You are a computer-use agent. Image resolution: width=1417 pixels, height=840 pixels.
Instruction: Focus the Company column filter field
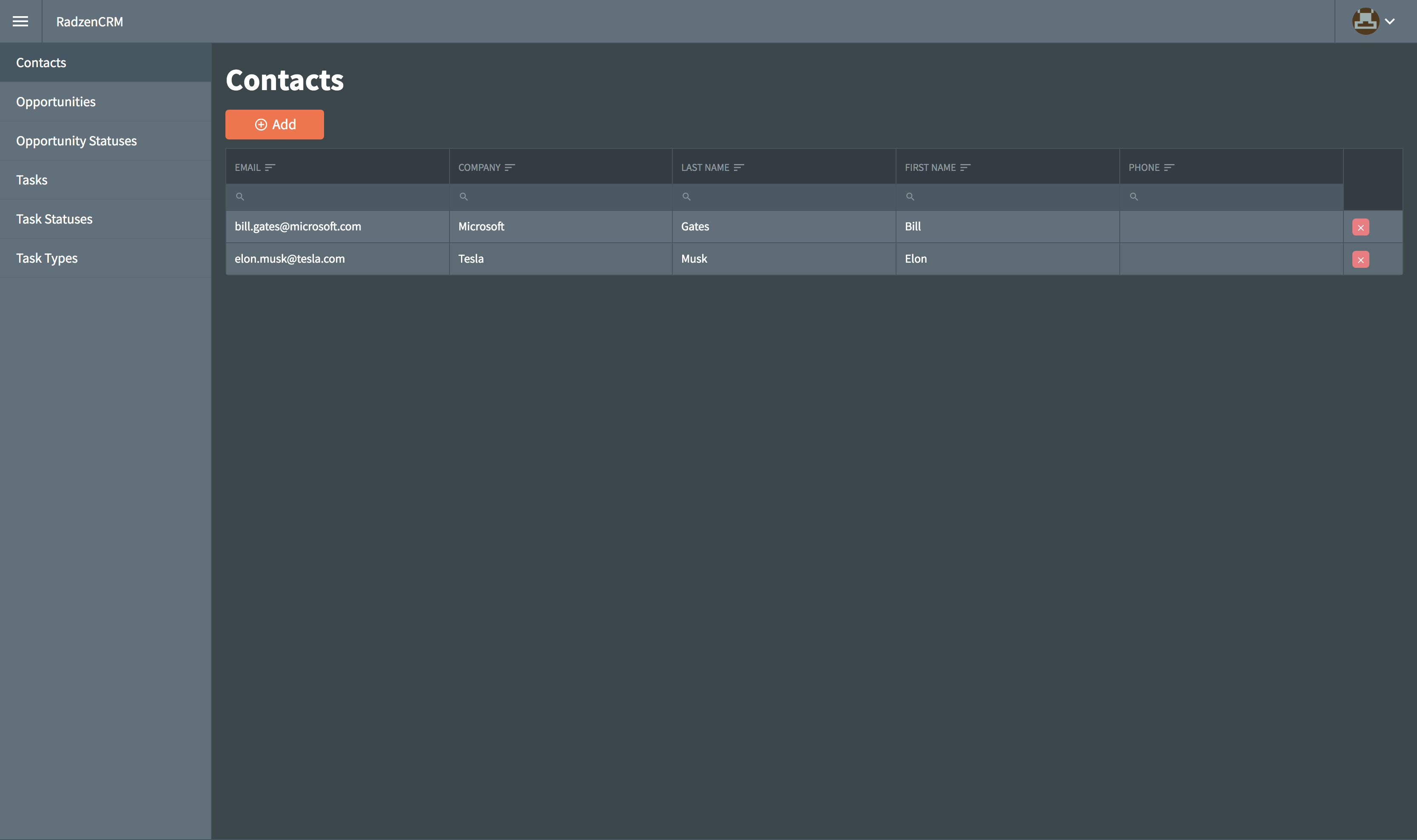tap(561, 197)
